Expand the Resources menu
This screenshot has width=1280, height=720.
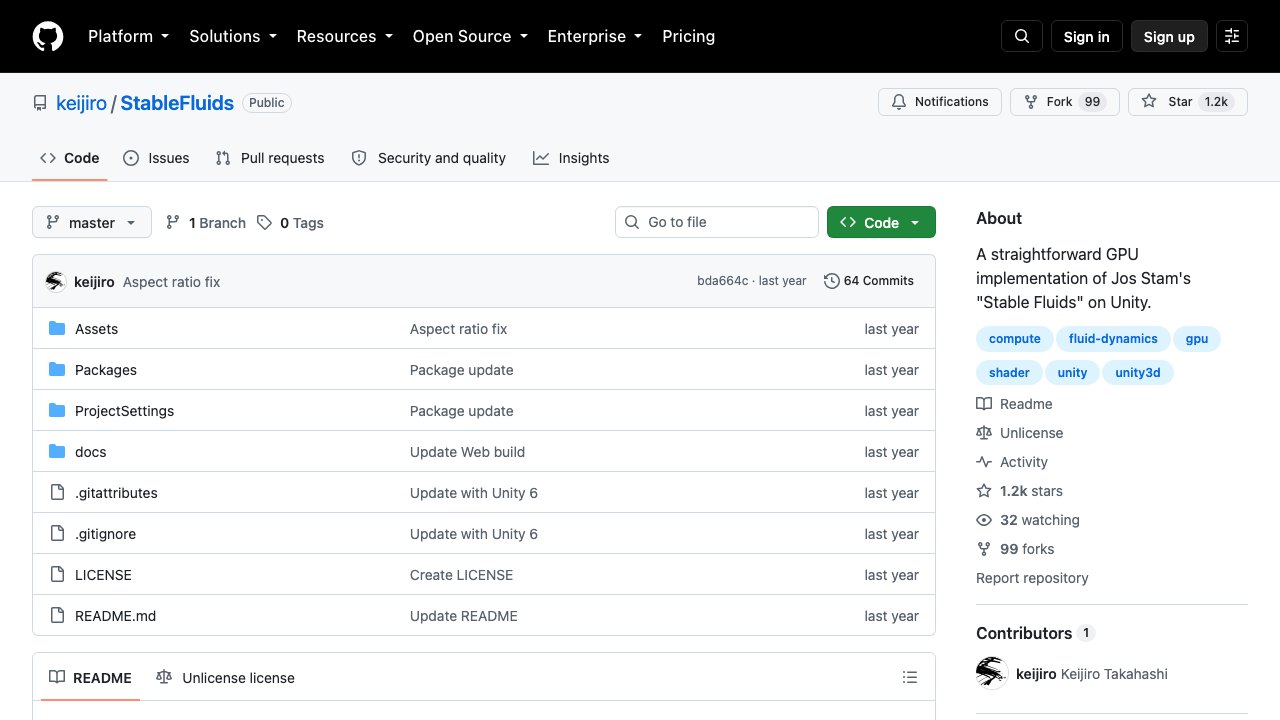pyautogui.click(x=344, y=36)
